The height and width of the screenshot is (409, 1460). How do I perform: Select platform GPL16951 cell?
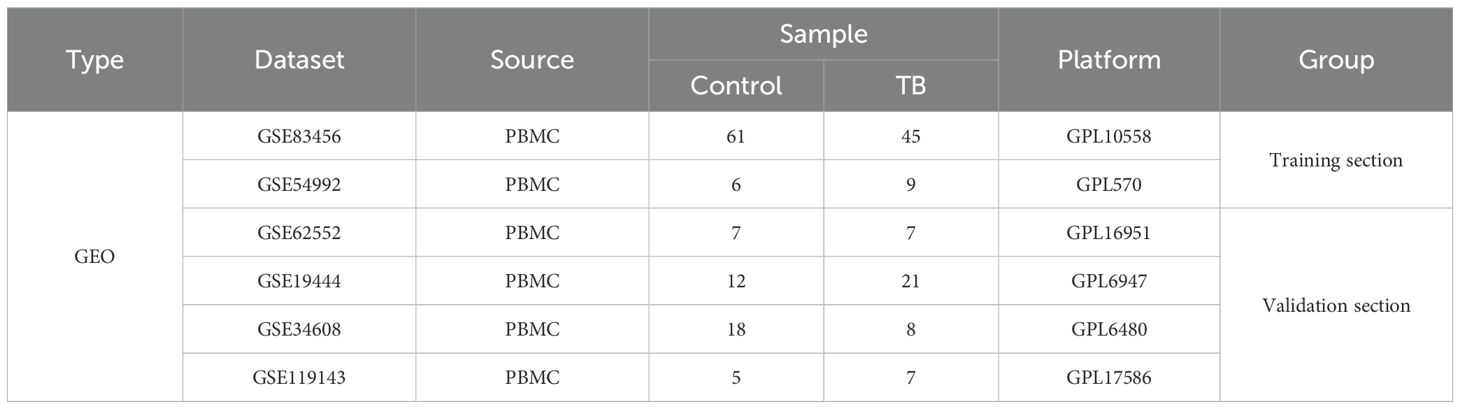1109,233
